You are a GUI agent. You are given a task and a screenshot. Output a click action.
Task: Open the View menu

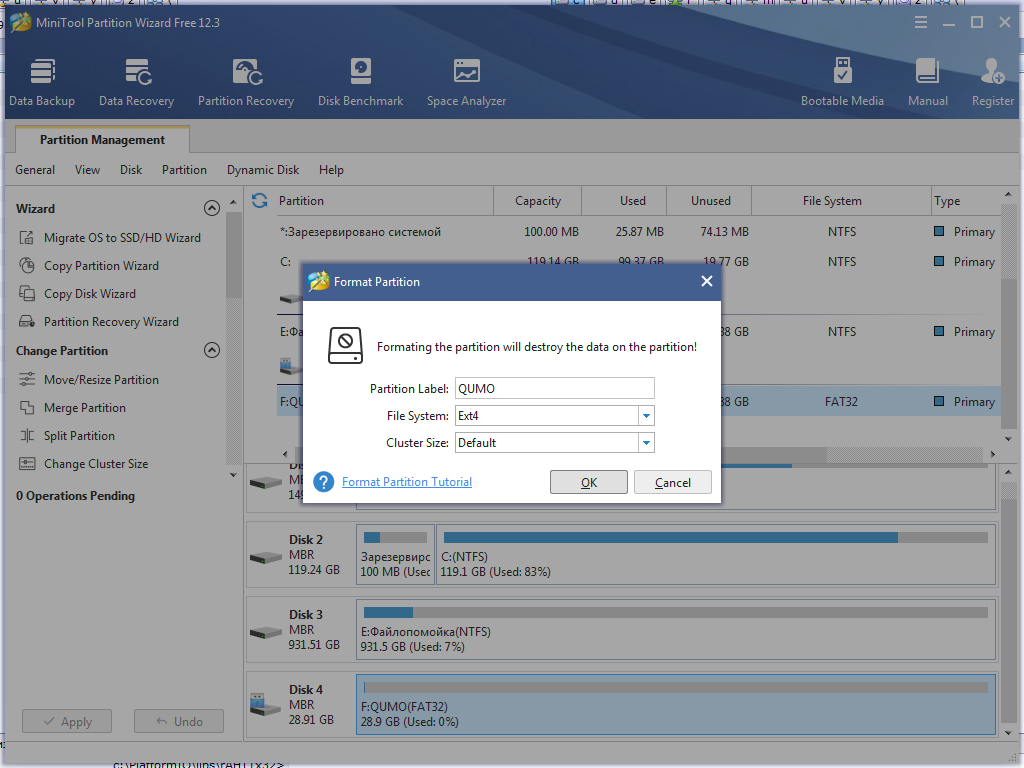pyautogui.click(x=88, y=170)
